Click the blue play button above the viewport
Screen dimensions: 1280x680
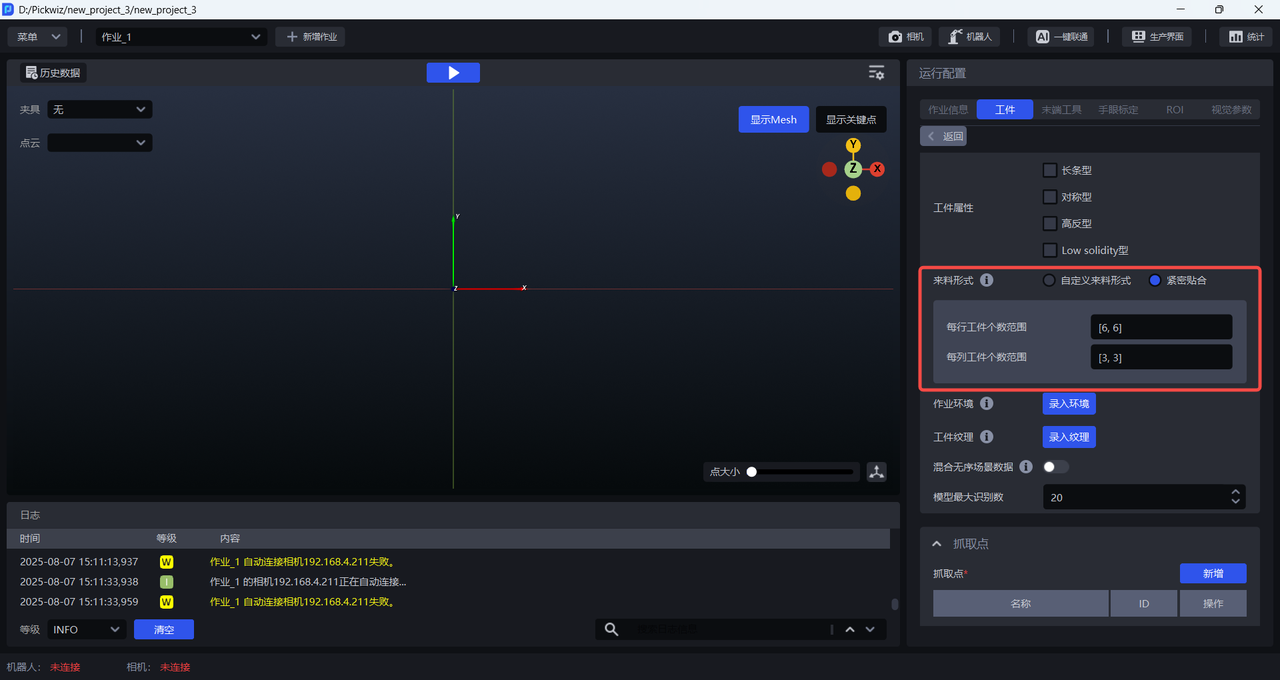pos(453,73)
